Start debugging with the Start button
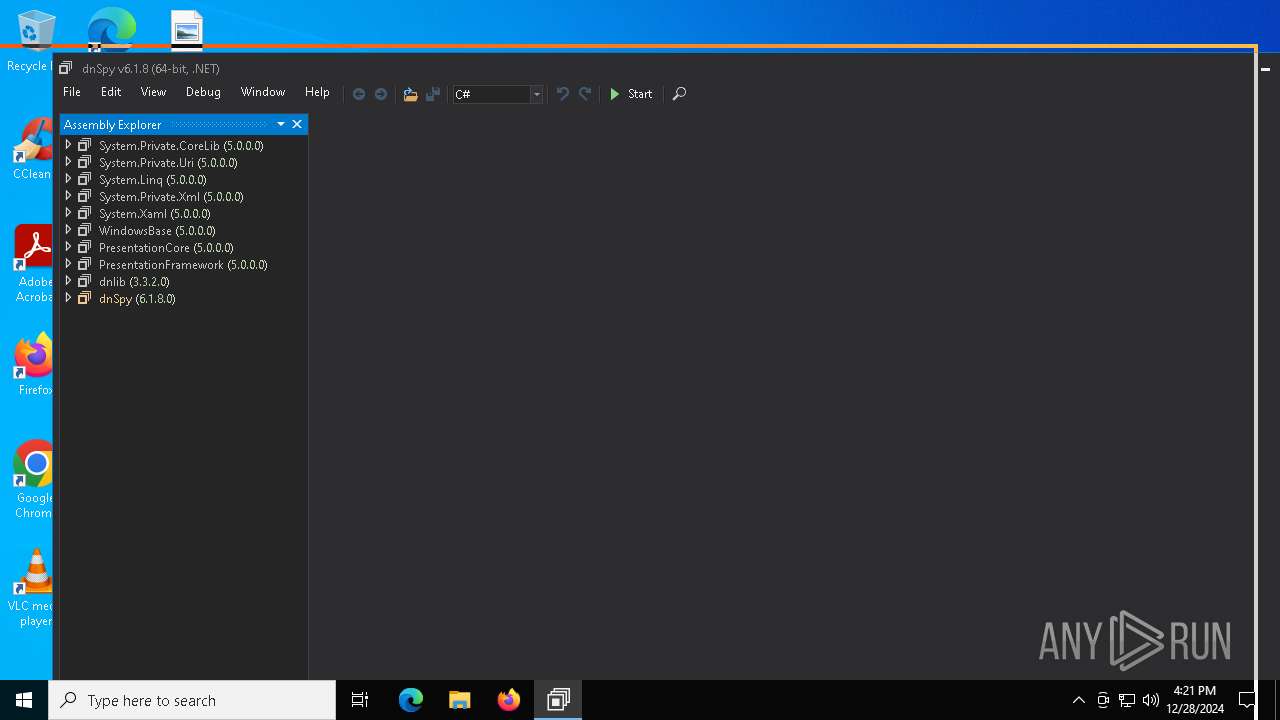 pos(631,94)
